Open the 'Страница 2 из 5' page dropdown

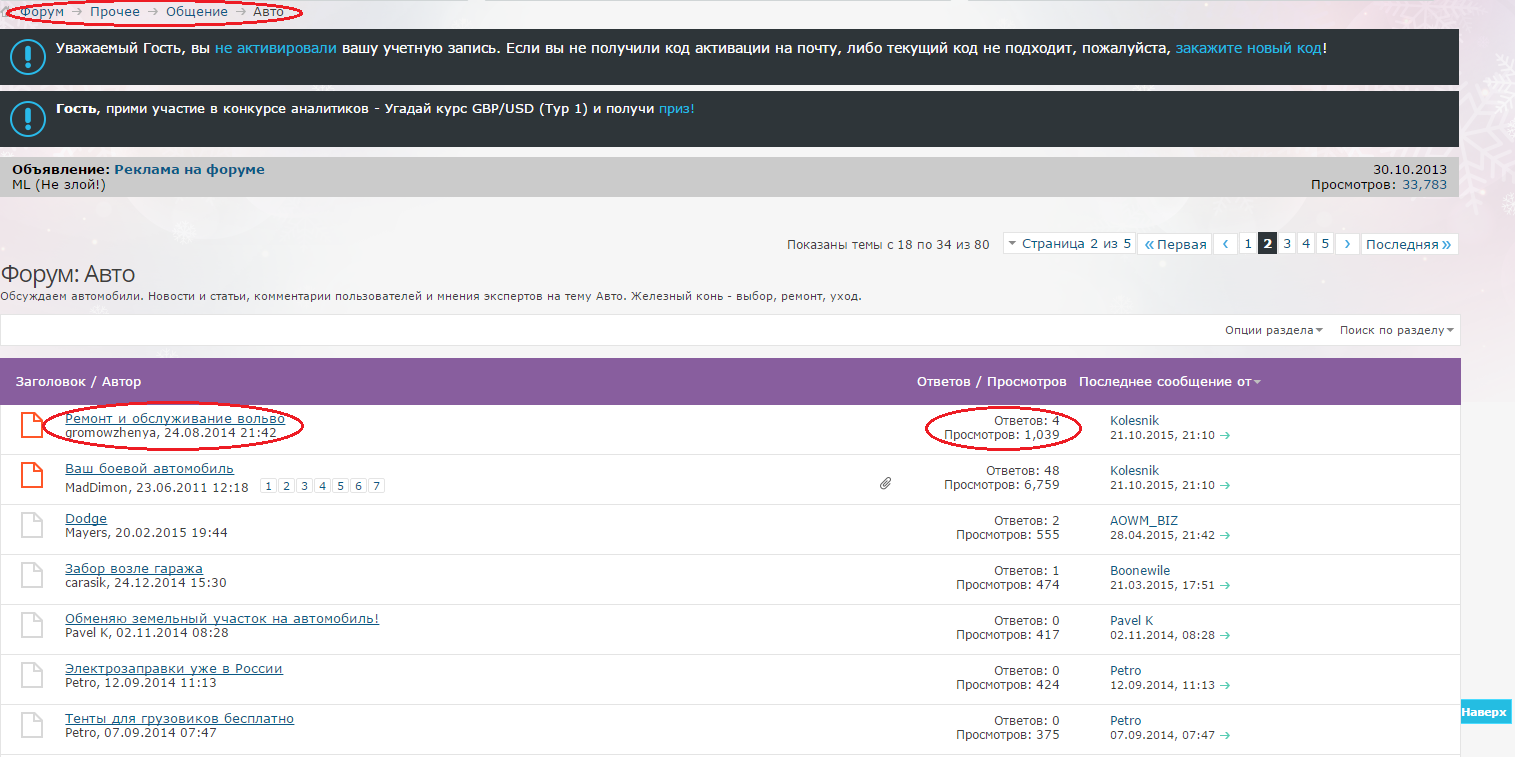pos(1069,244)
